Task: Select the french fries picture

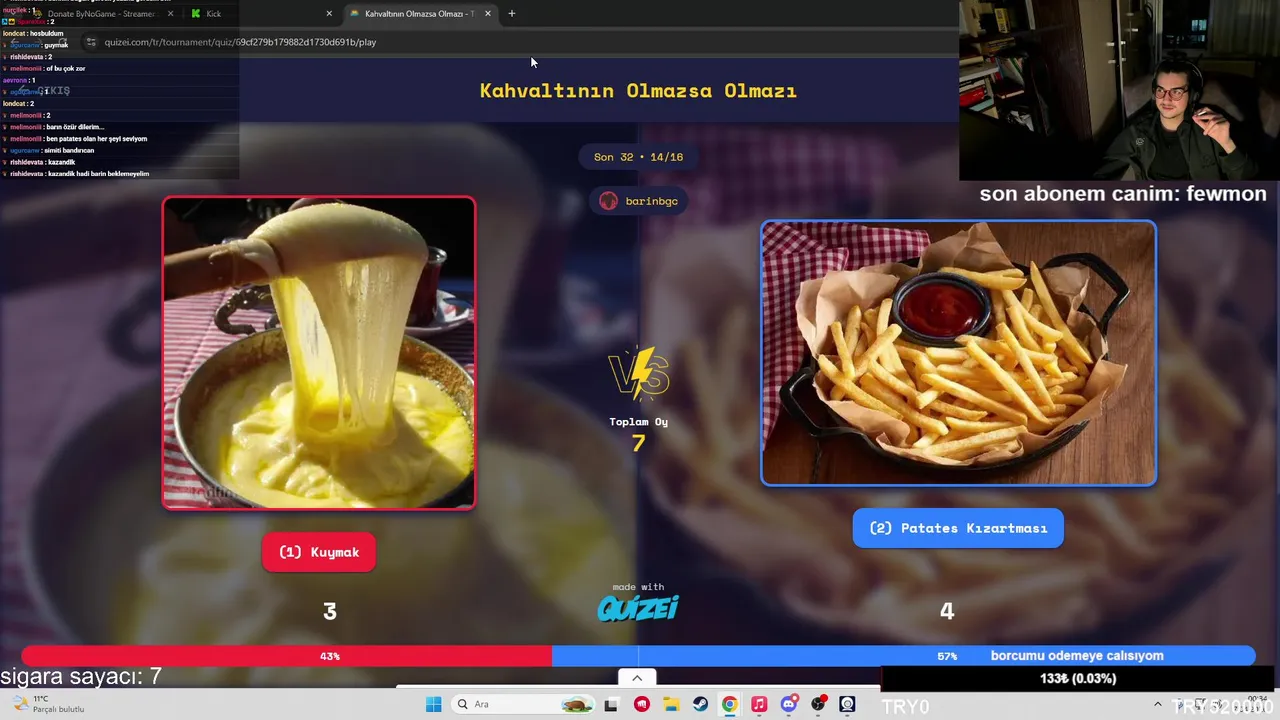Action: point(958,353)
